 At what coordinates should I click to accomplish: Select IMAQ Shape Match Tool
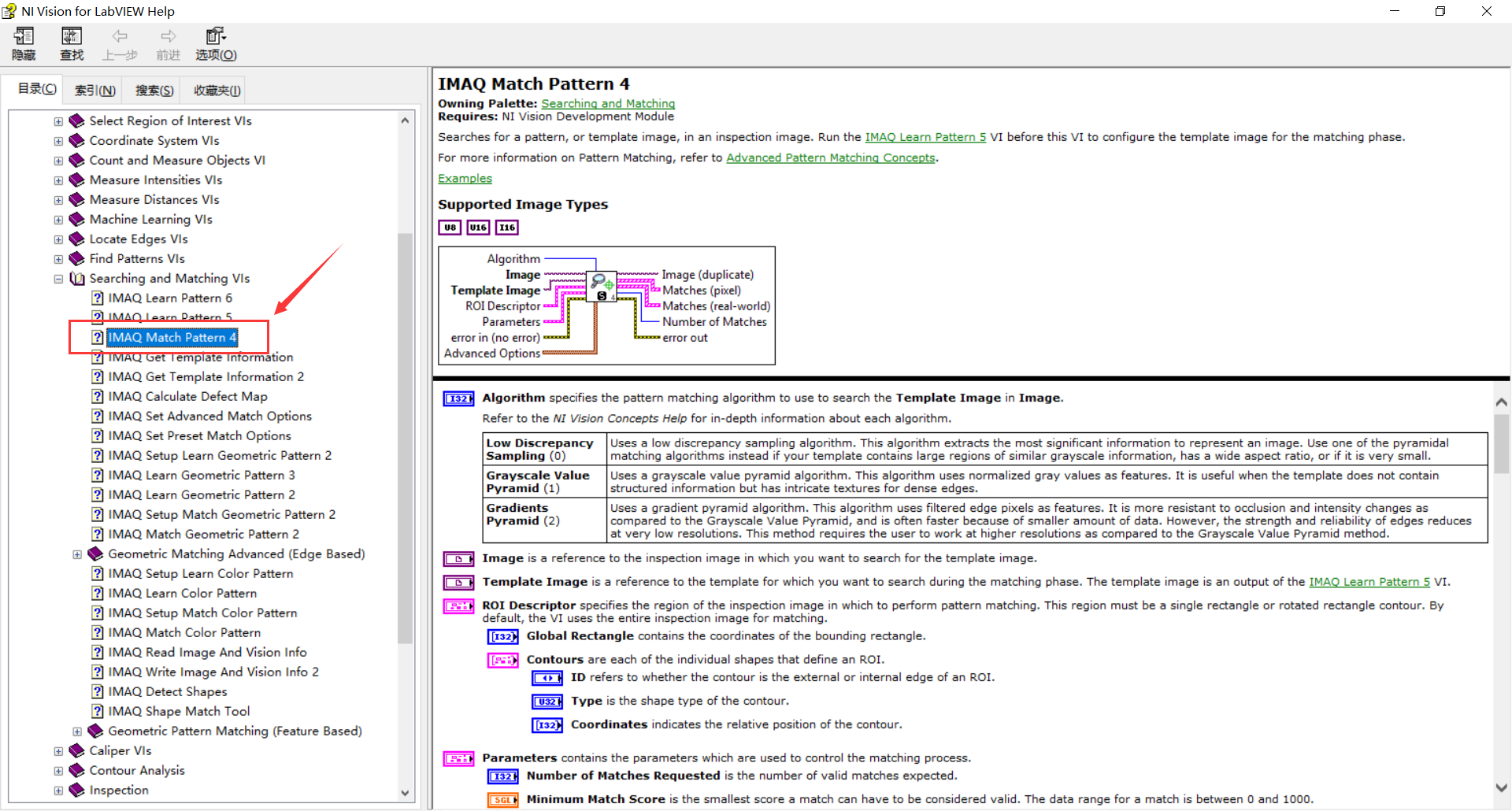point(179,711)
